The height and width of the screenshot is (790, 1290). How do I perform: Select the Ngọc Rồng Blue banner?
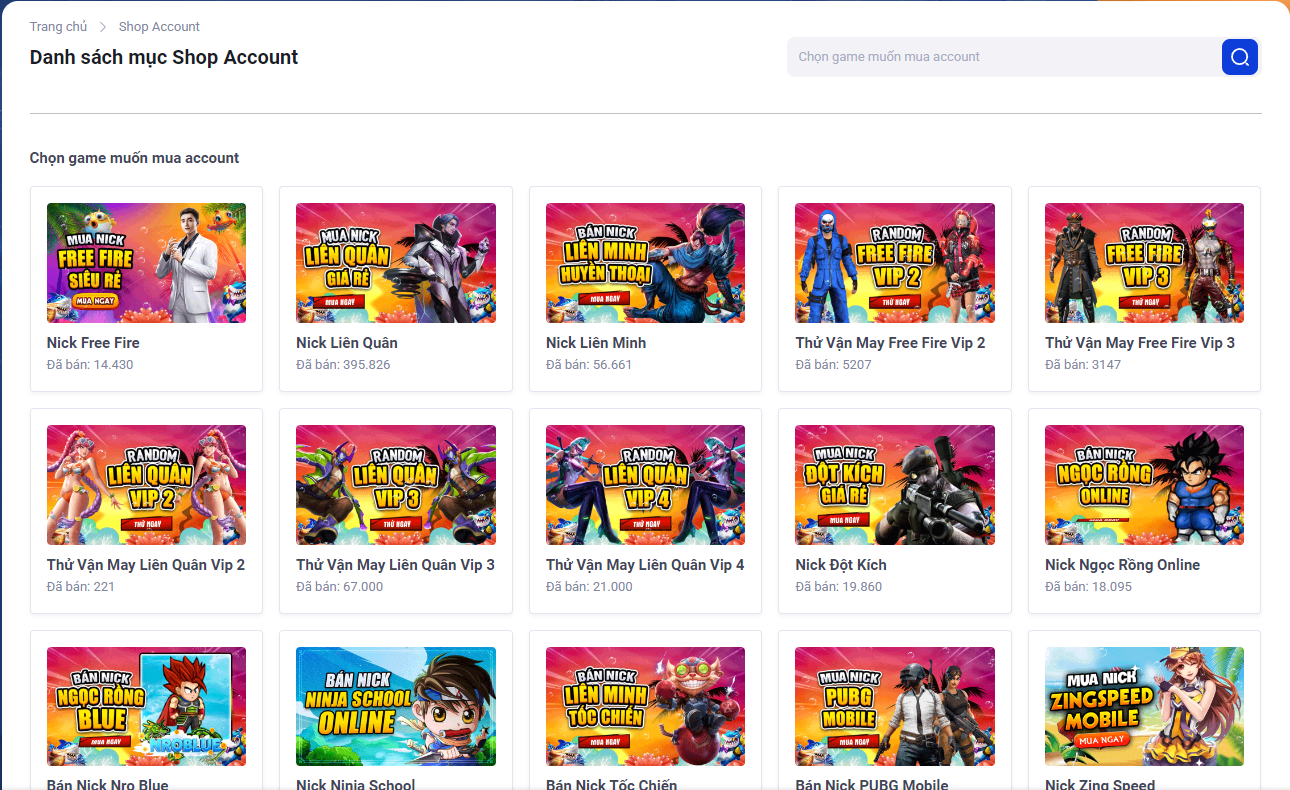[x=146, y=706]
